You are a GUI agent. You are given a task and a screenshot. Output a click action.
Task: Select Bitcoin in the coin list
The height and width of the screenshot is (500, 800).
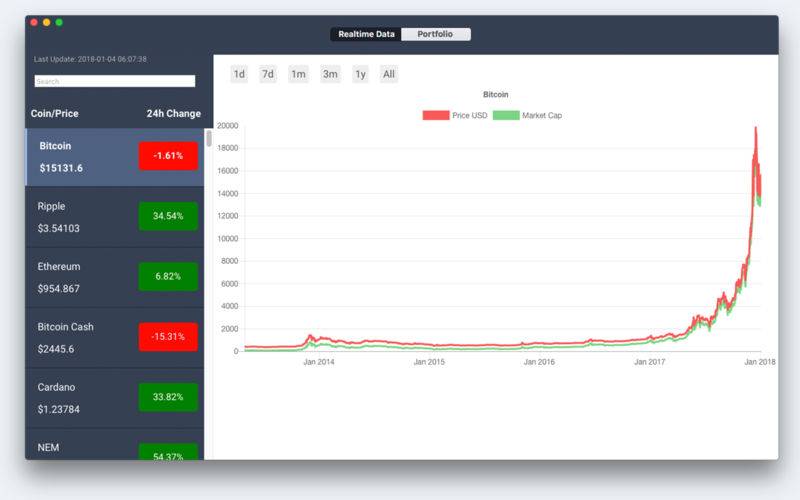coord(115,157)
